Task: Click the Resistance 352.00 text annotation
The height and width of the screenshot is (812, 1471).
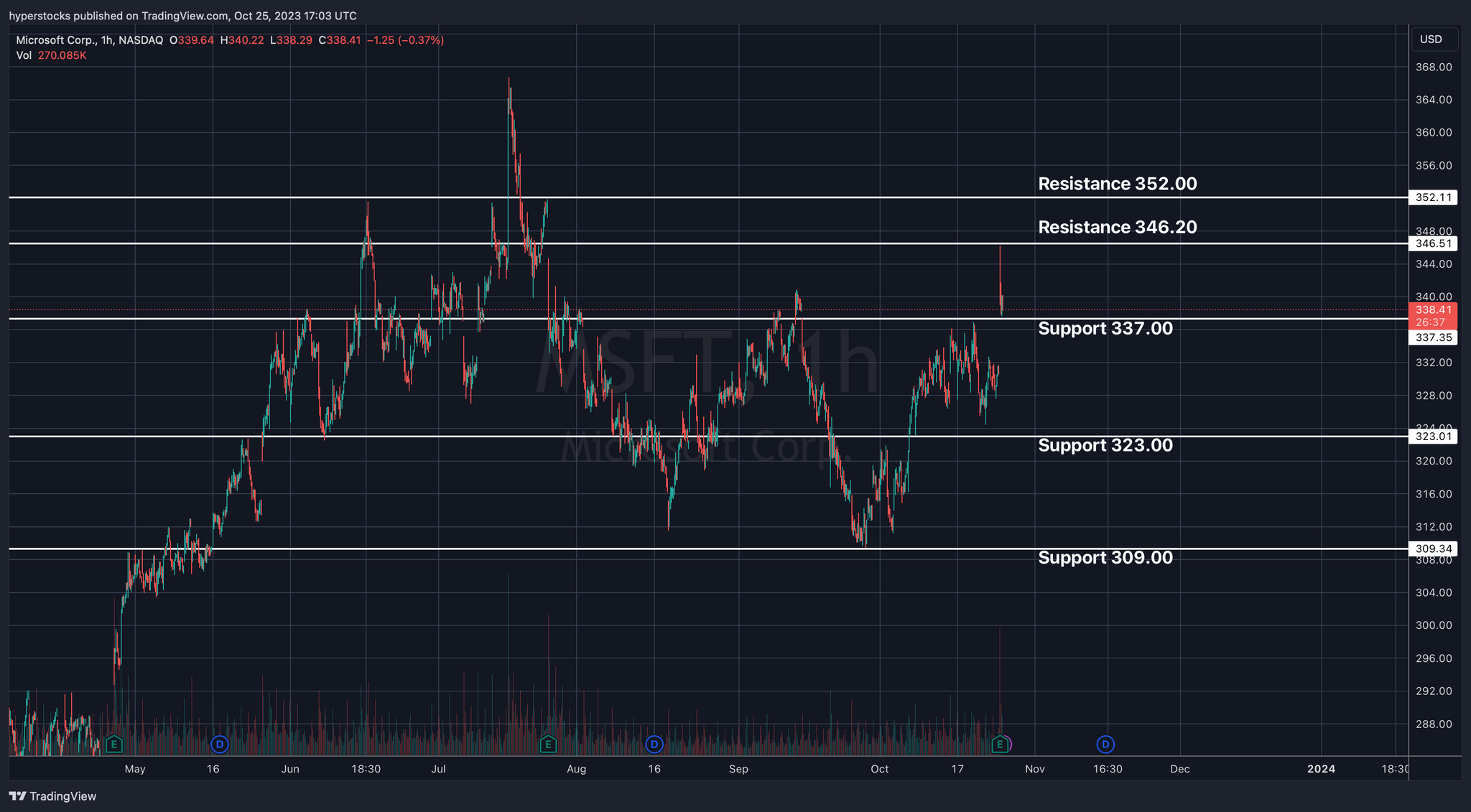Action: [x=1117, y=184]
